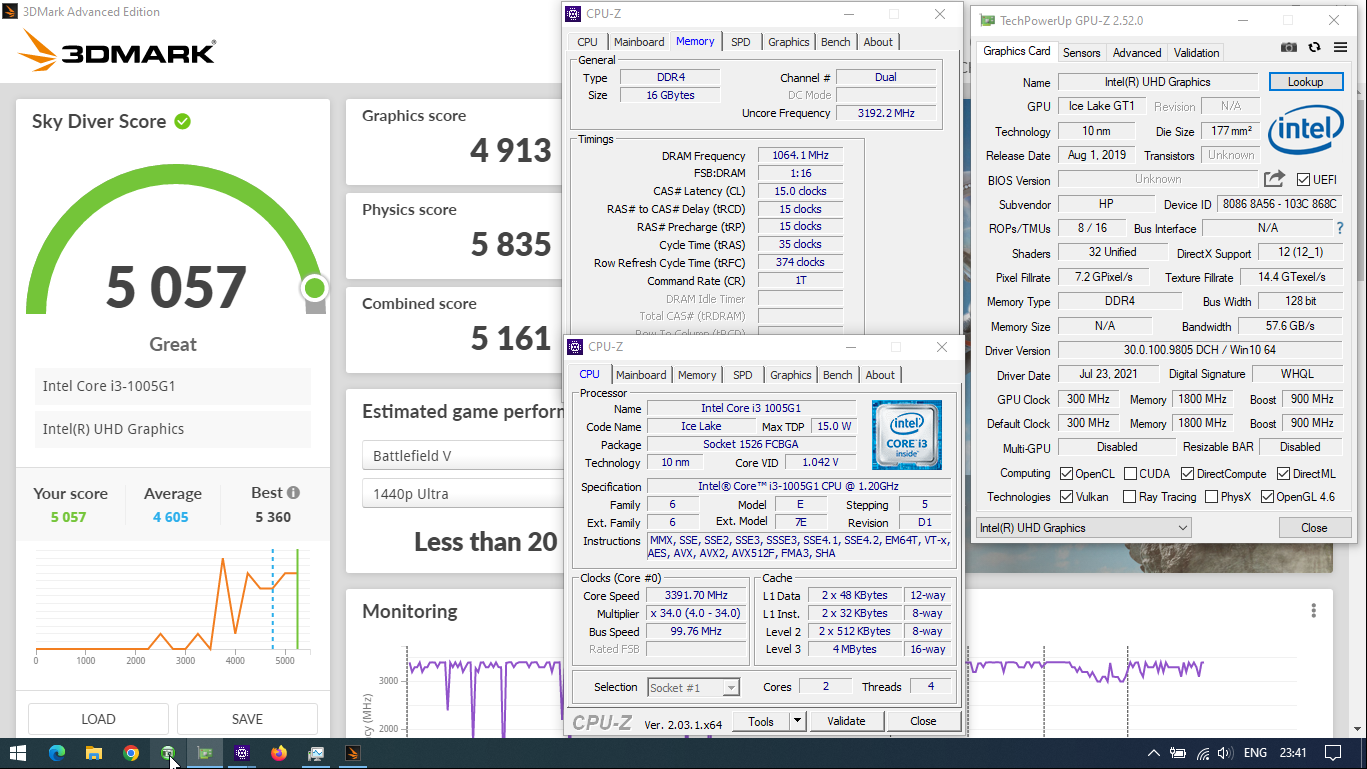This screenshot has height=769, width=1367.
Task: Open Google Chrome from the taskbar
Action: 131,753
